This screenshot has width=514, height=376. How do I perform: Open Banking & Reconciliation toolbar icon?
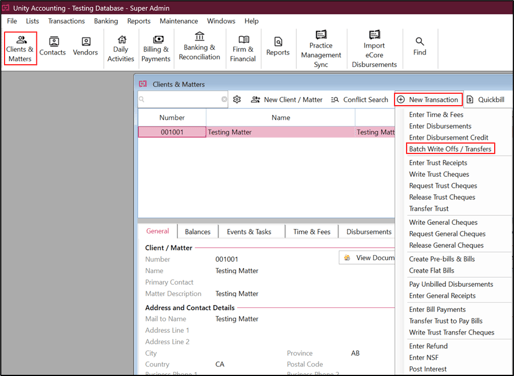[x=199, y=46]
